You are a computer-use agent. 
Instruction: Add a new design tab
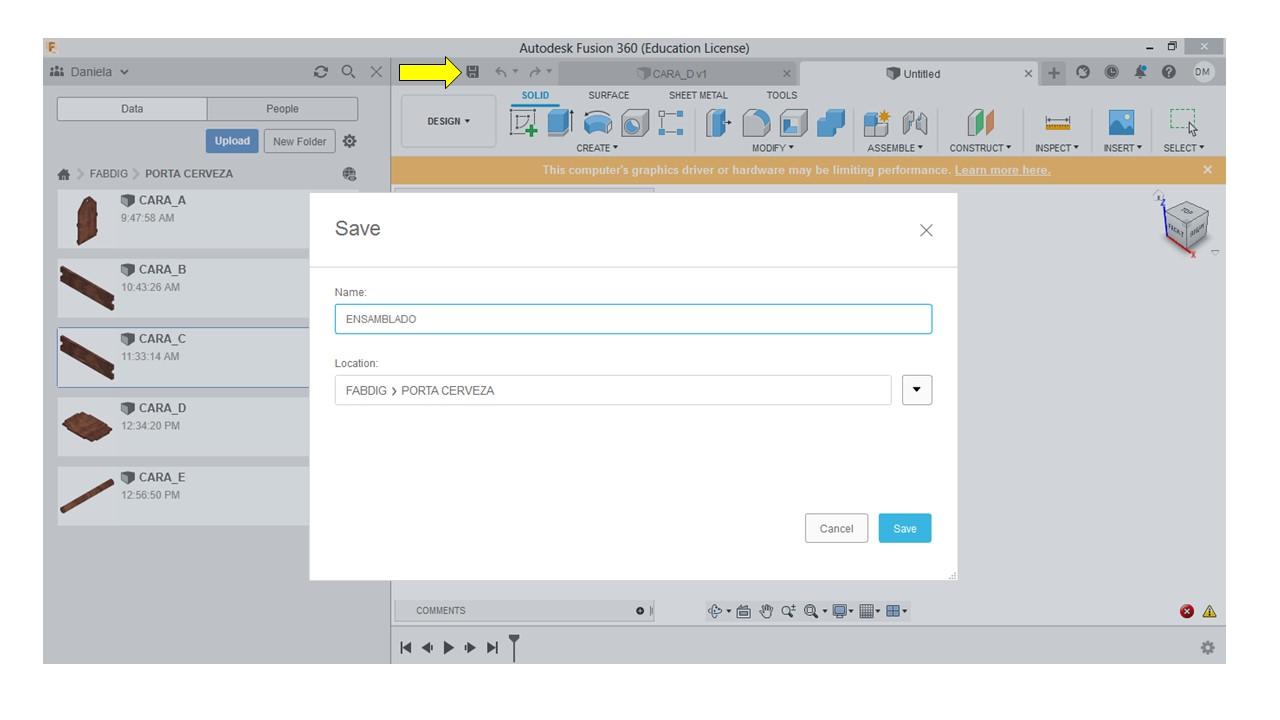(x=1056, y=72)
